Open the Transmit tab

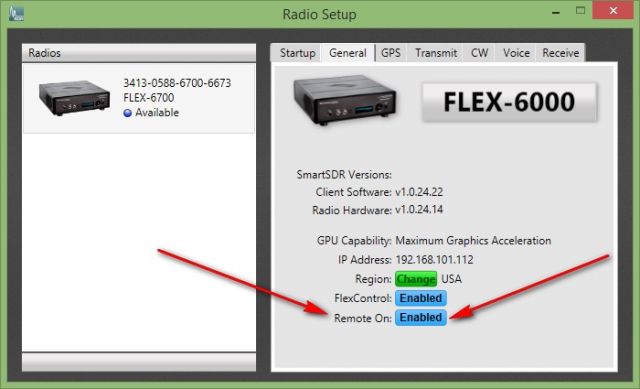[x=436, y=53]
